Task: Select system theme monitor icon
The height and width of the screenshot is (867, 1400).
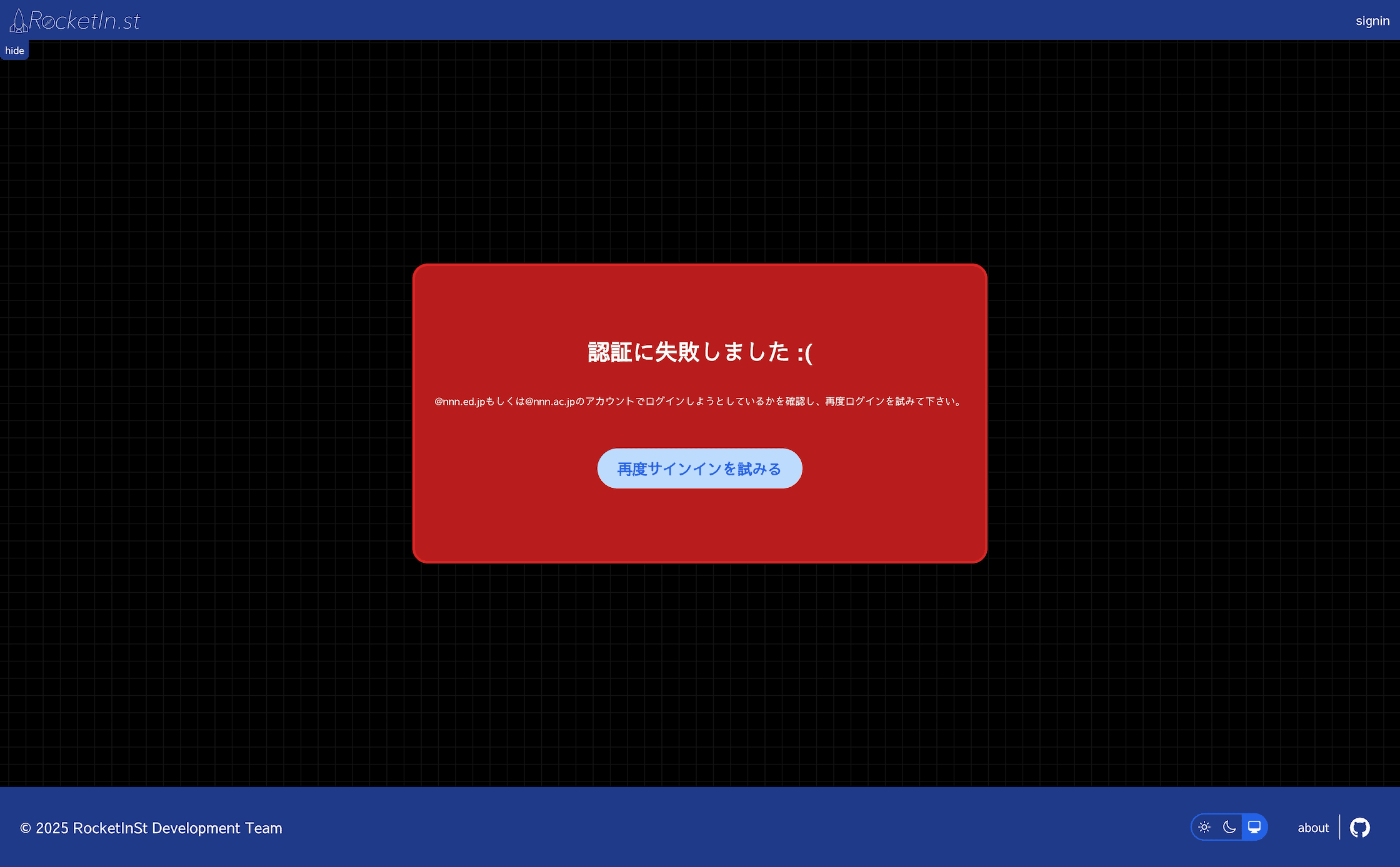Action: tap(1254, 828)
